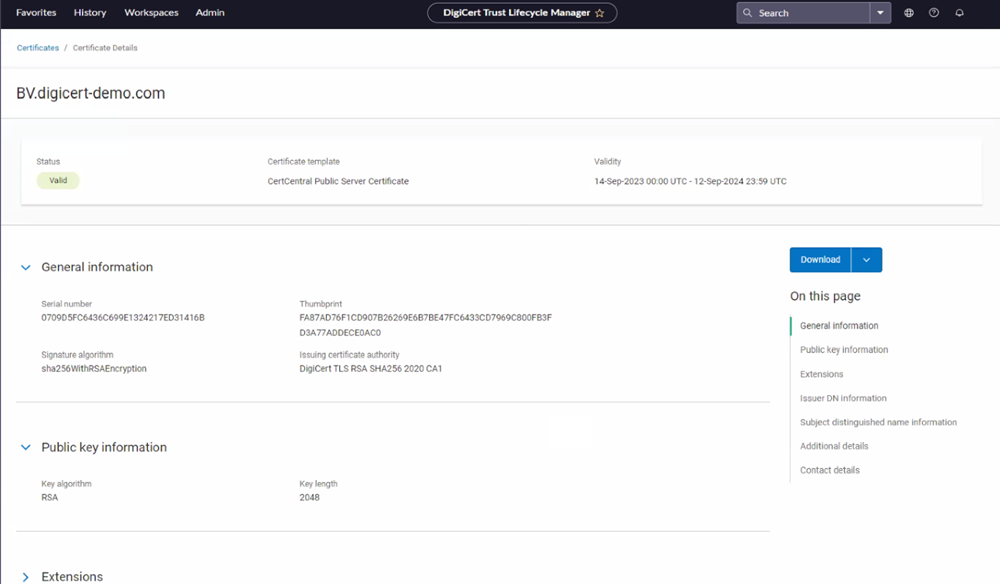Open the Favorites menu
Screen dimensions: 1000x584
click(x=36, y=13)
